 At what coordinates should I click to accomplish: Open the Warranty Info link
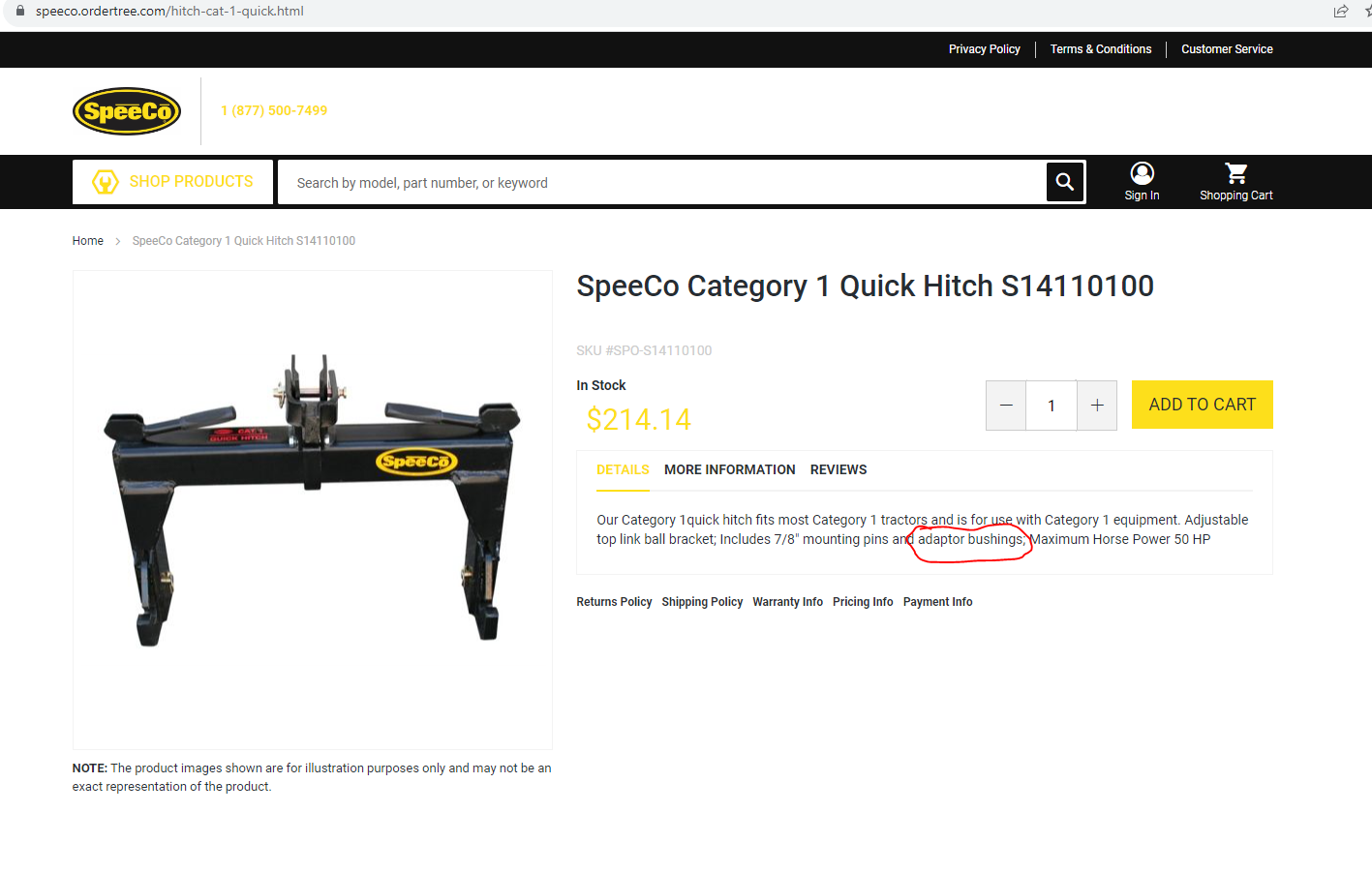tap(787, 602)
